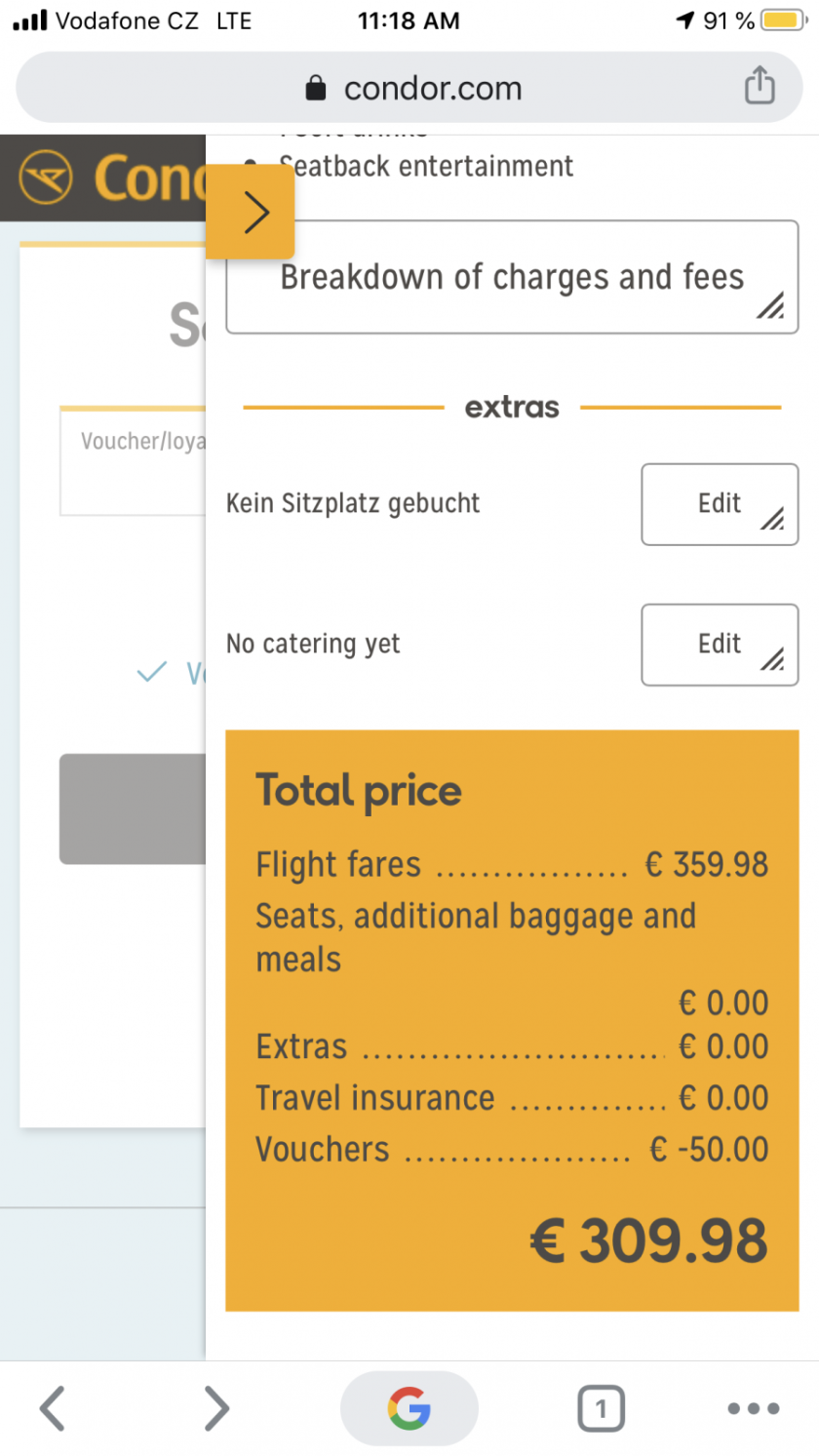Screen dimensions: 819x1456
Task: Tap the Vouchers € -50.00 line
Action: (x=512, y=1150)
